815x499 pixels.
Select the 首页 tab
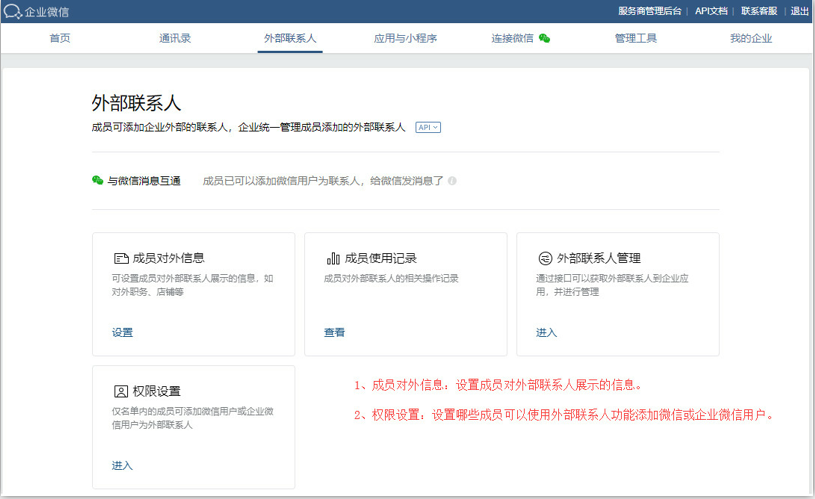click(x=60, y=38)
